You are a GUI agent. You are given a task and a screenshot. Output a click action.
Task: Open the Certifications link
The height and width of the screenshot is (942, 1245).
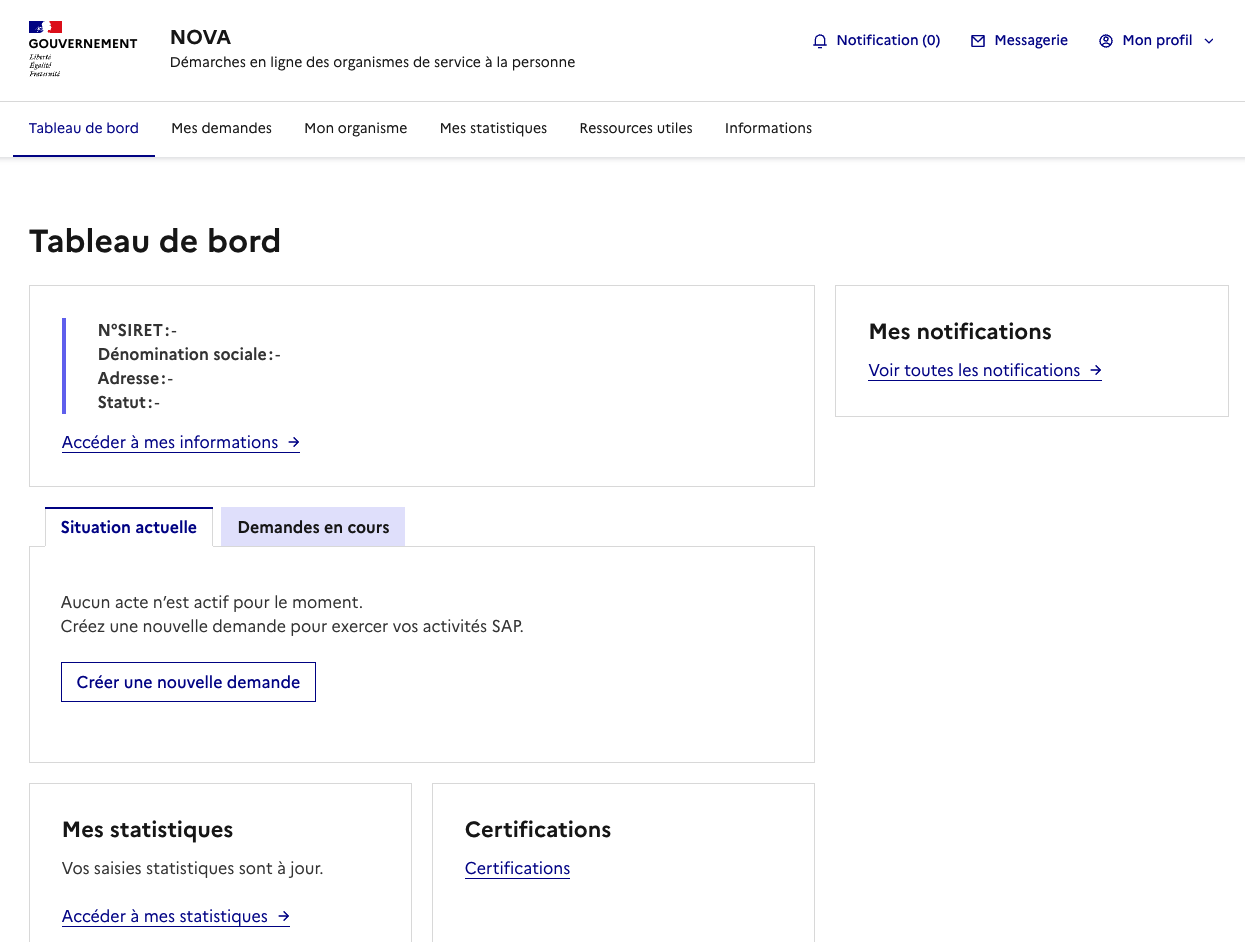517,868
